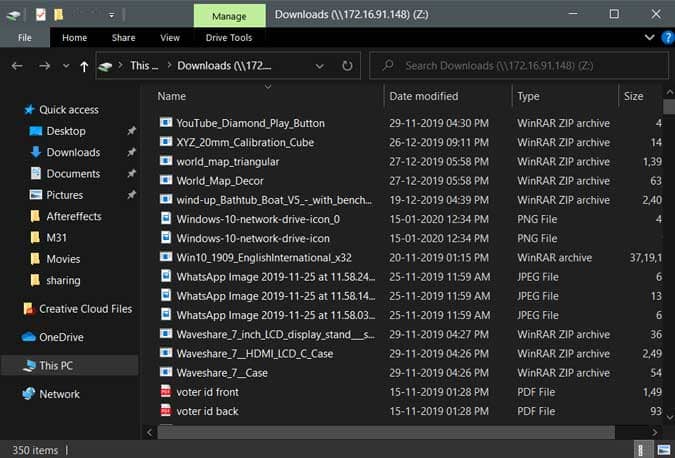Open the Help question mark icon
This screenshot has width=675, height=458.
(x=665, y=37)
